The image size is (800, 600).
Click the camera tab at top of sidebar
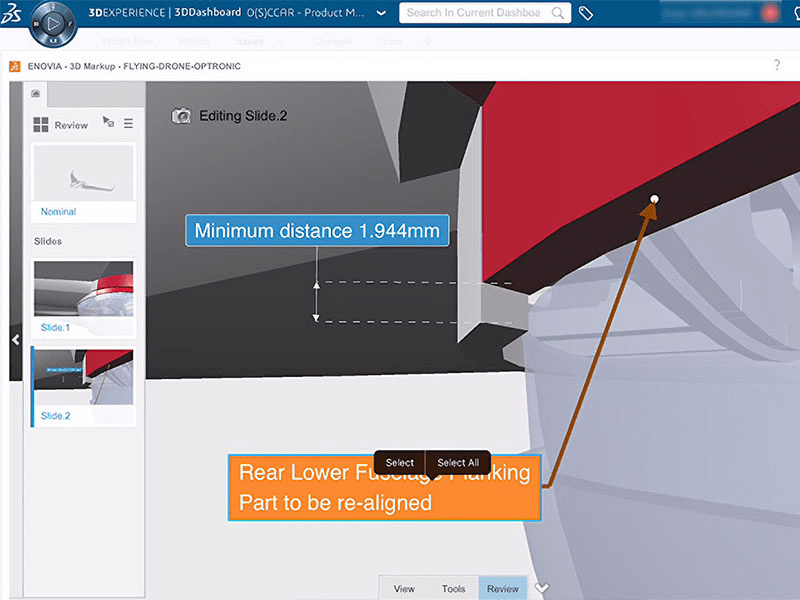35,92
